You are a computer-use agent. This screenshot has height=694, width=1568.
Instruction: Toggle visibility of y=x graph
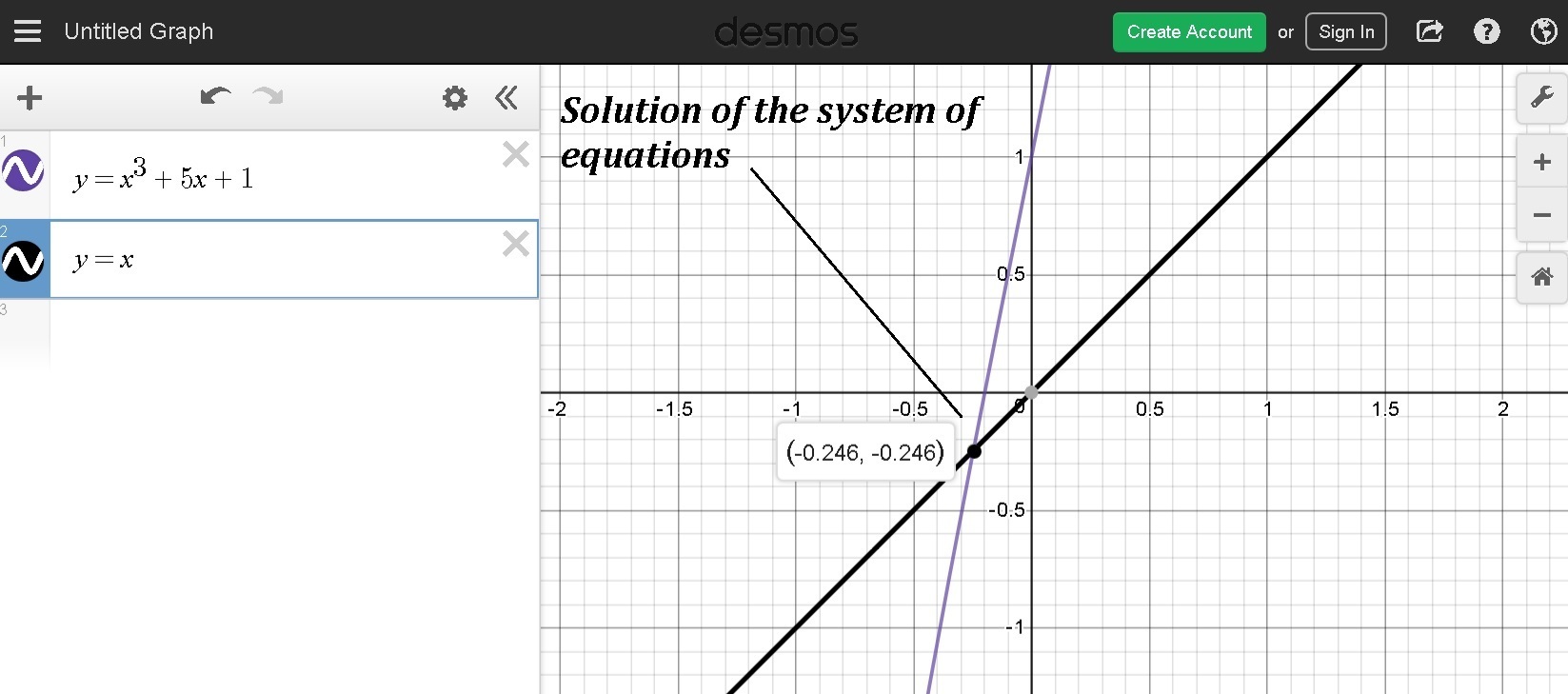point(24,260)
